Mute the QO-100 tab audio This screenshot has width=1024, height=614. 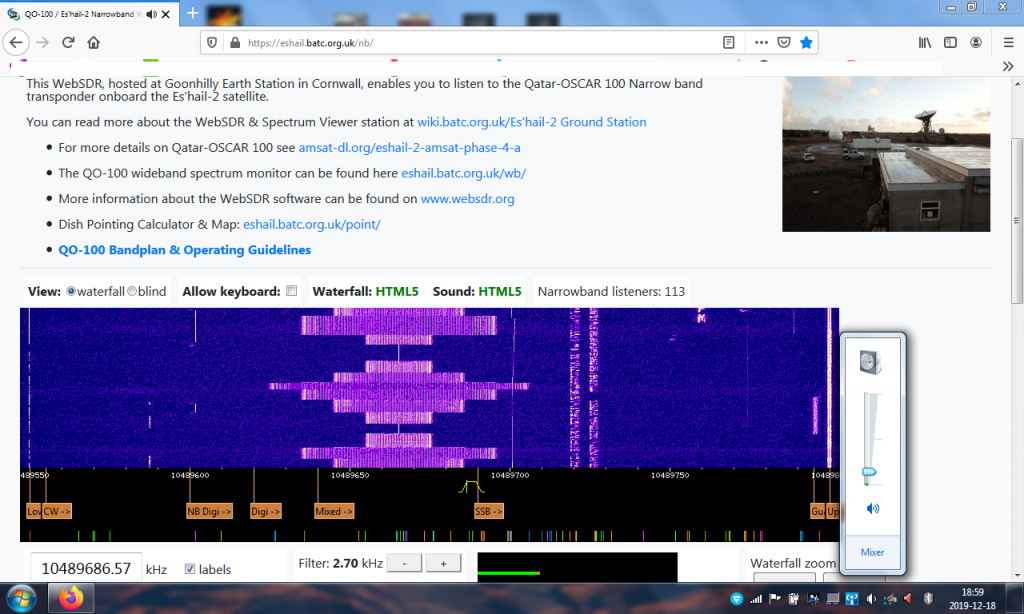click(152, 14)
